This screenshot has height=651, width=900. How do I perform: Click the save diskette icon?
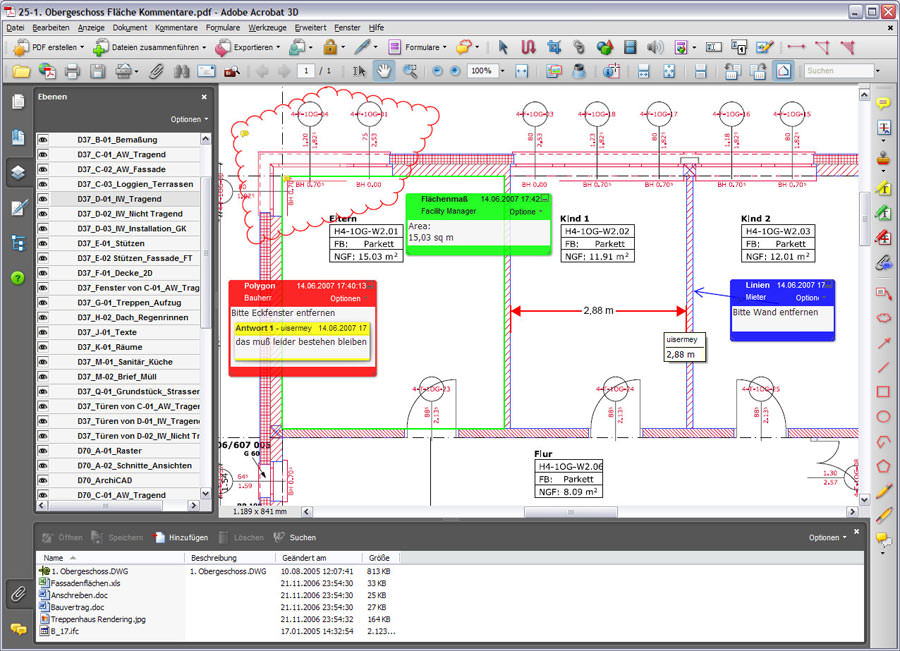point(98,71)
